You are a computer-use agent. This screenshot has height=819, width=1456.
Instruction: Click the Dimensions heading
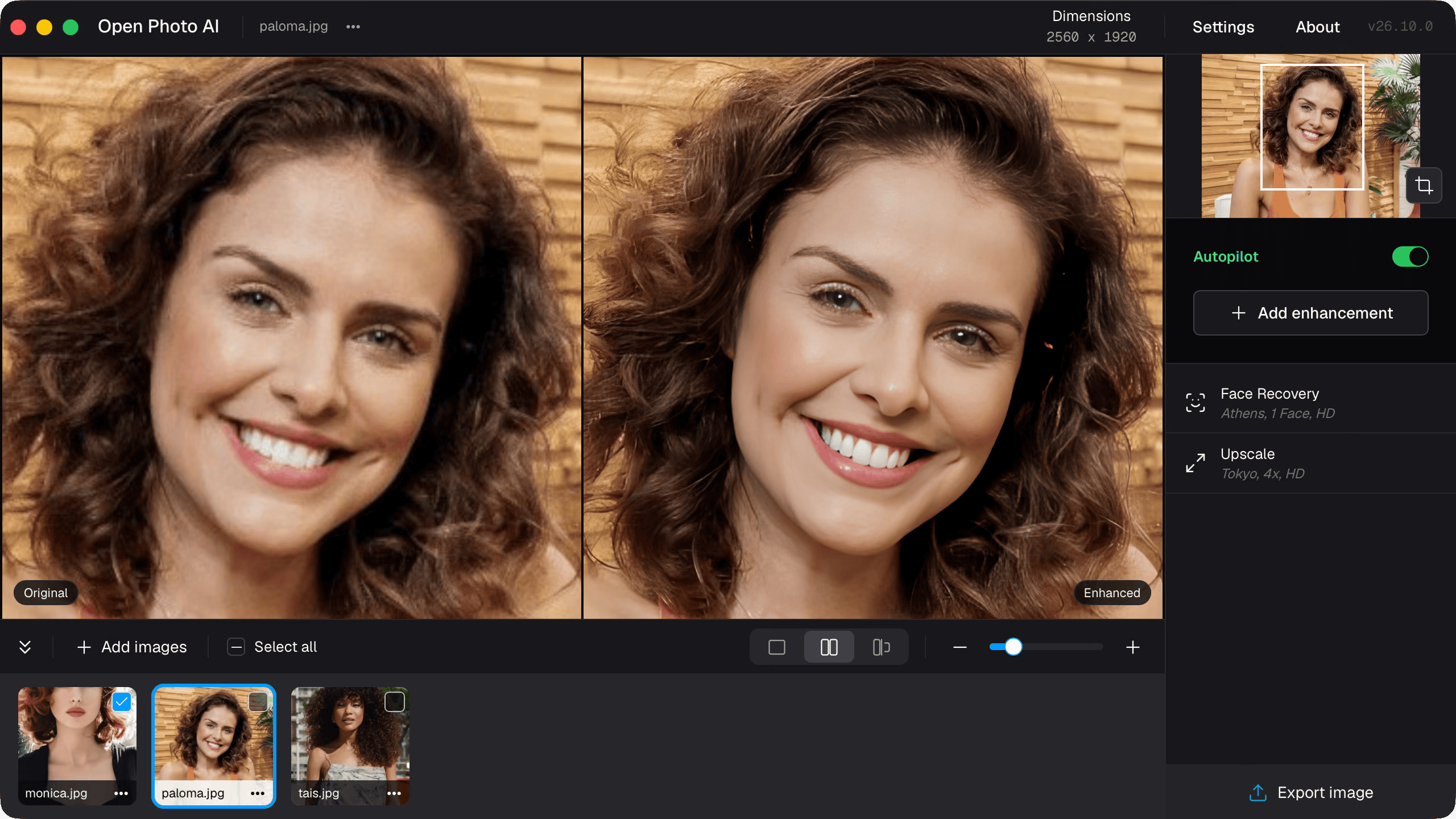[x=1091, y=16]
